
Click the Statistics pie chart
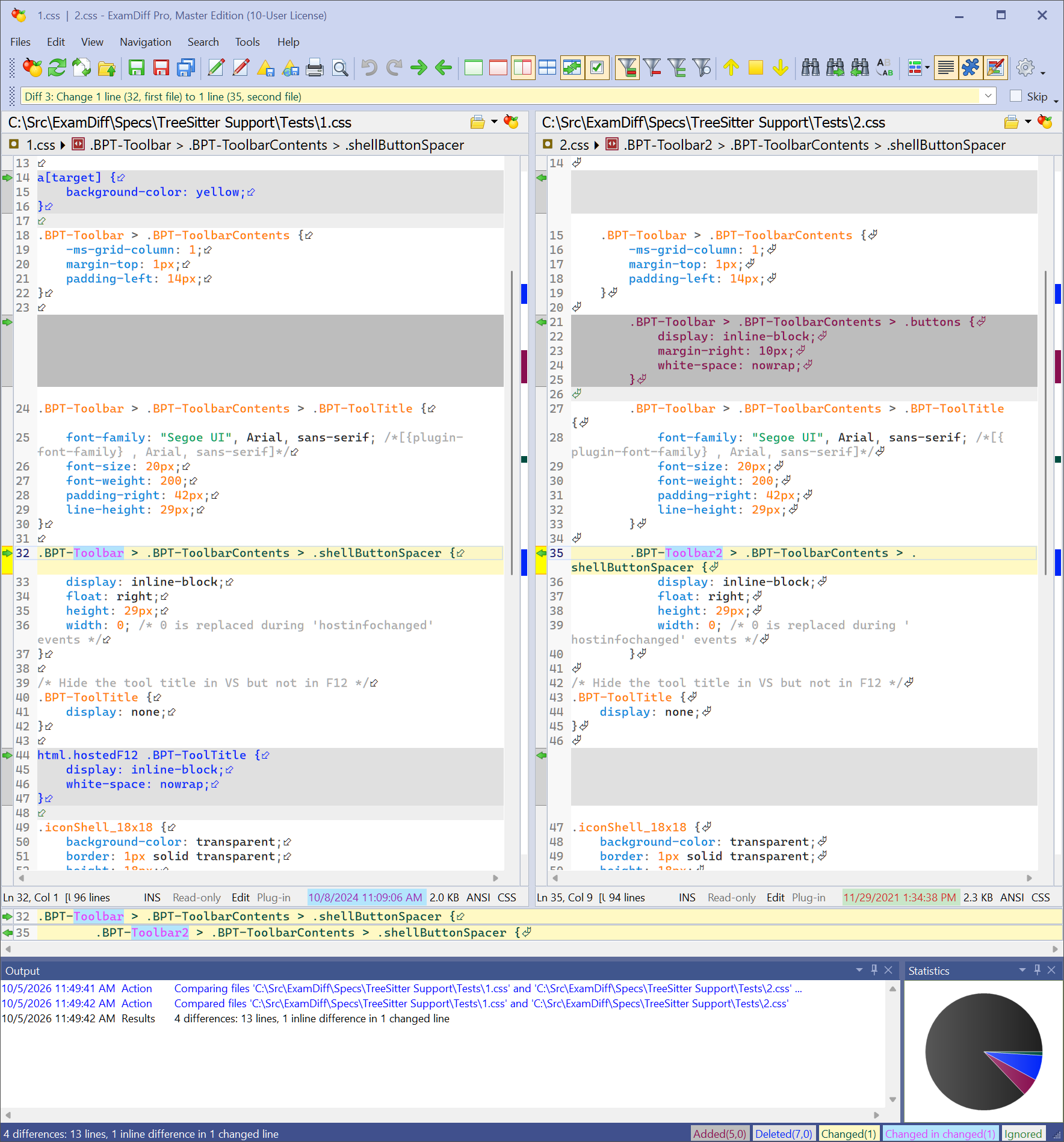point(984,1051)
